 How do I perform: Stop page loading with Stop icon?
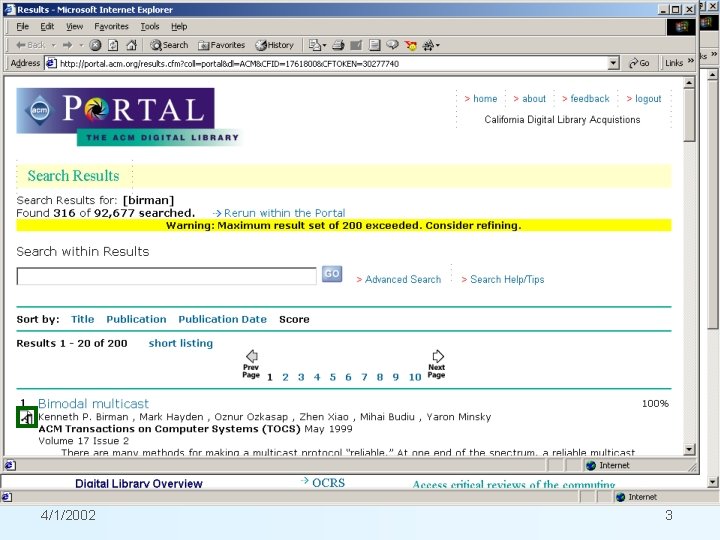coord(95,45)
